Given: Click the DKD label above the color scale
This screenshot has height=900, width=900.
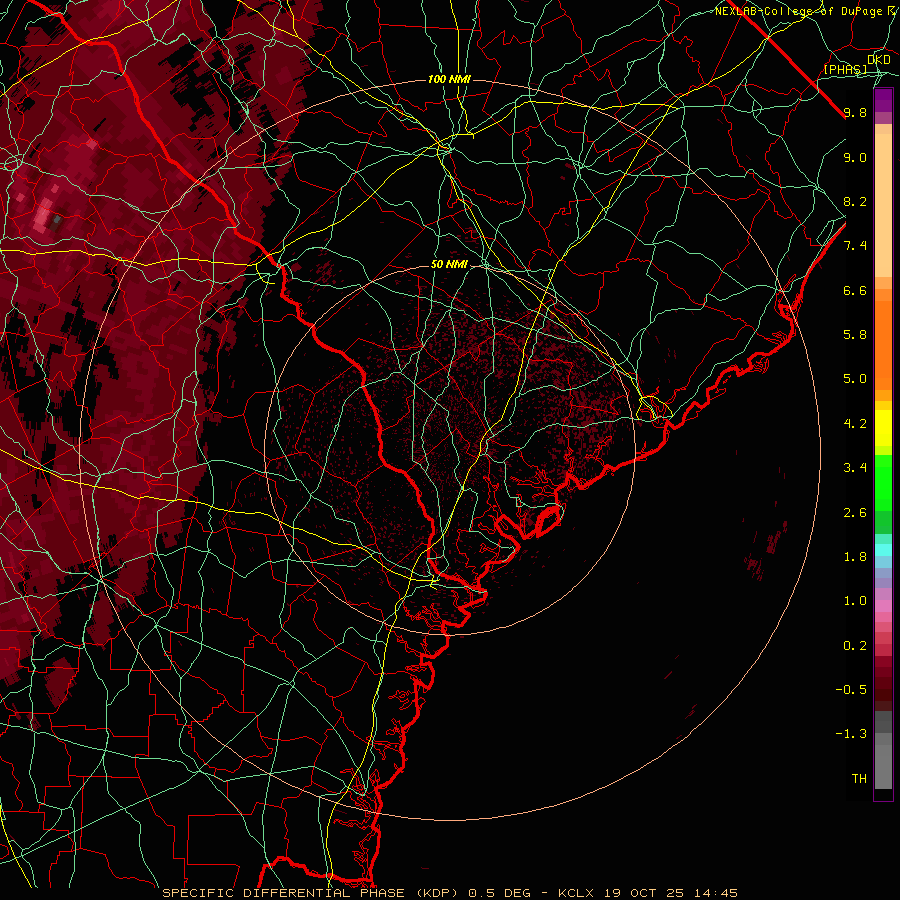Looking at the screenshot, I should (879, 59).
